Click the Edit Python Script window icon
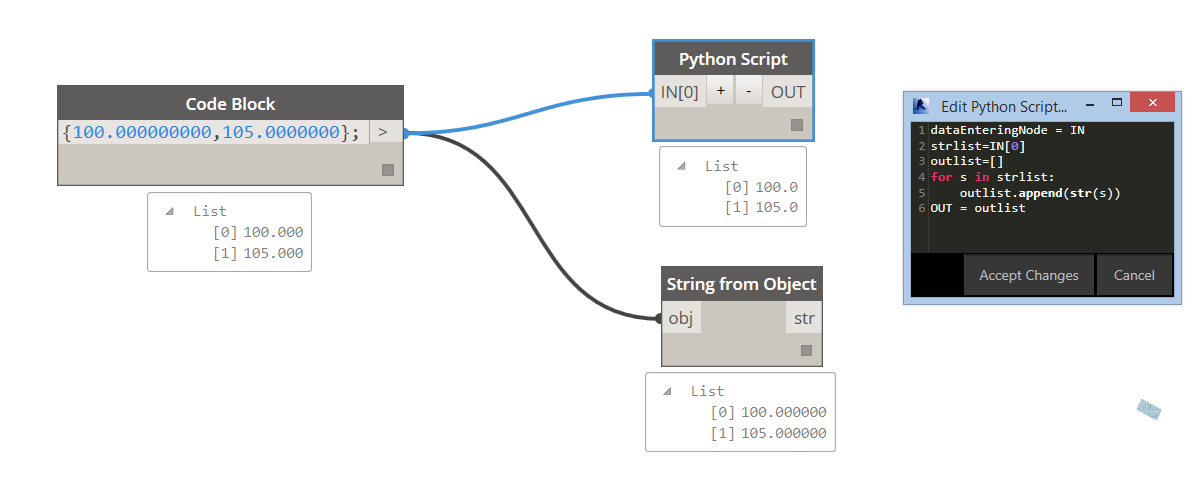This screenshot has width=1201, height=478. pyautogui.click(x=921, y=106)
